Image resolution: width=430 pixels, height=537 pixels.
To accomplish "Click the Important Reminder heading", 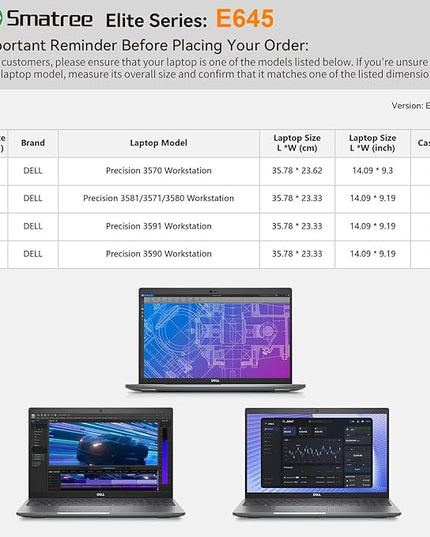I will click(154, 46).
